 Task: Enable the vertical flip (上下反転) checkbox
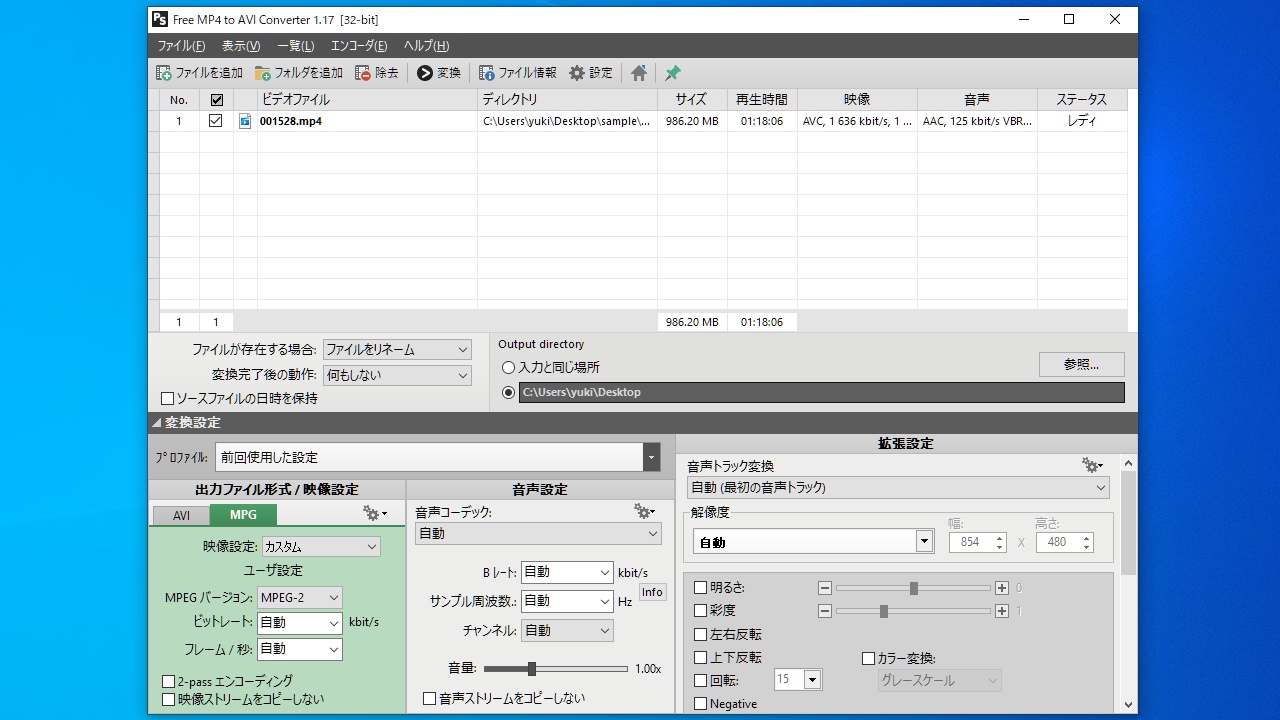click(x=701, y=657)
